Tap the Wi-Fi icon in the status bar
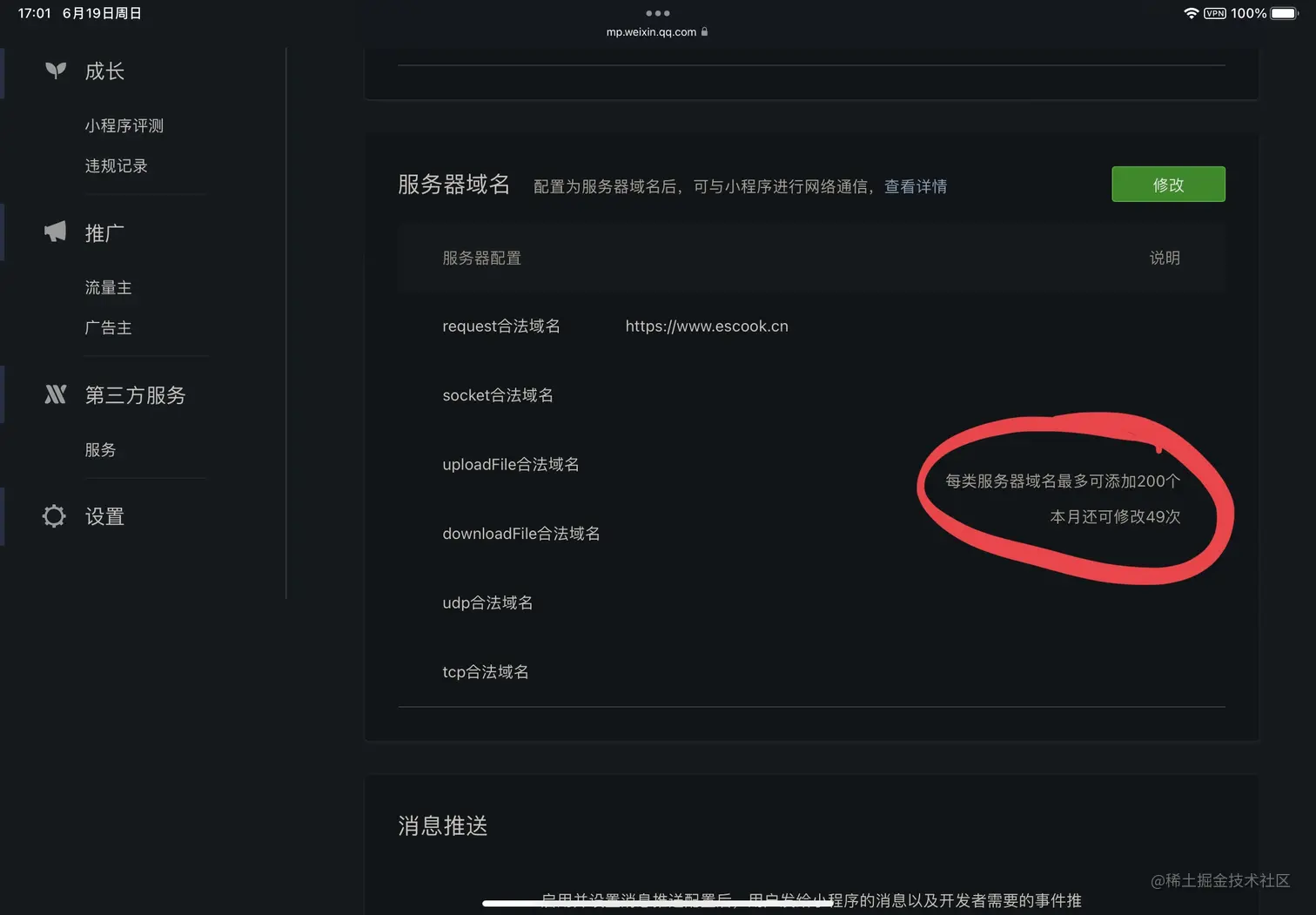 click(x=1191, y=13)
